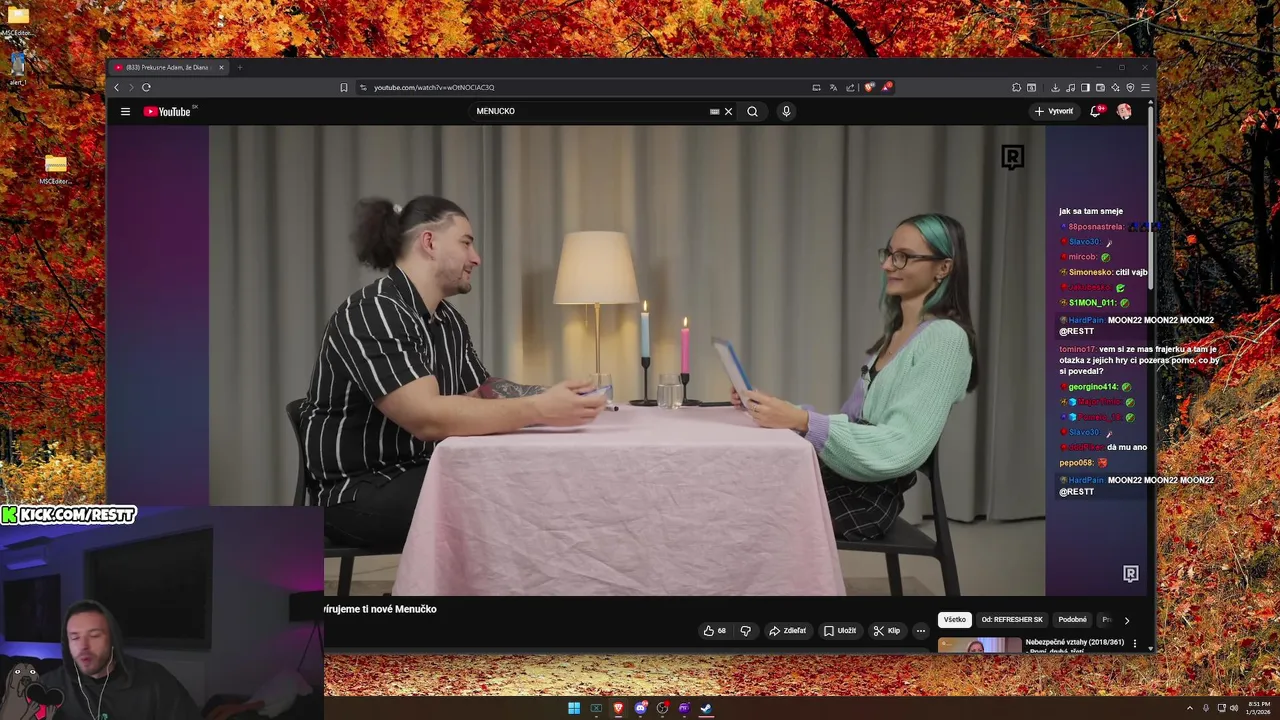This screenshot has height=720, width=1280.
Task: Click the Uložiť save button
Action: [840, 631]
